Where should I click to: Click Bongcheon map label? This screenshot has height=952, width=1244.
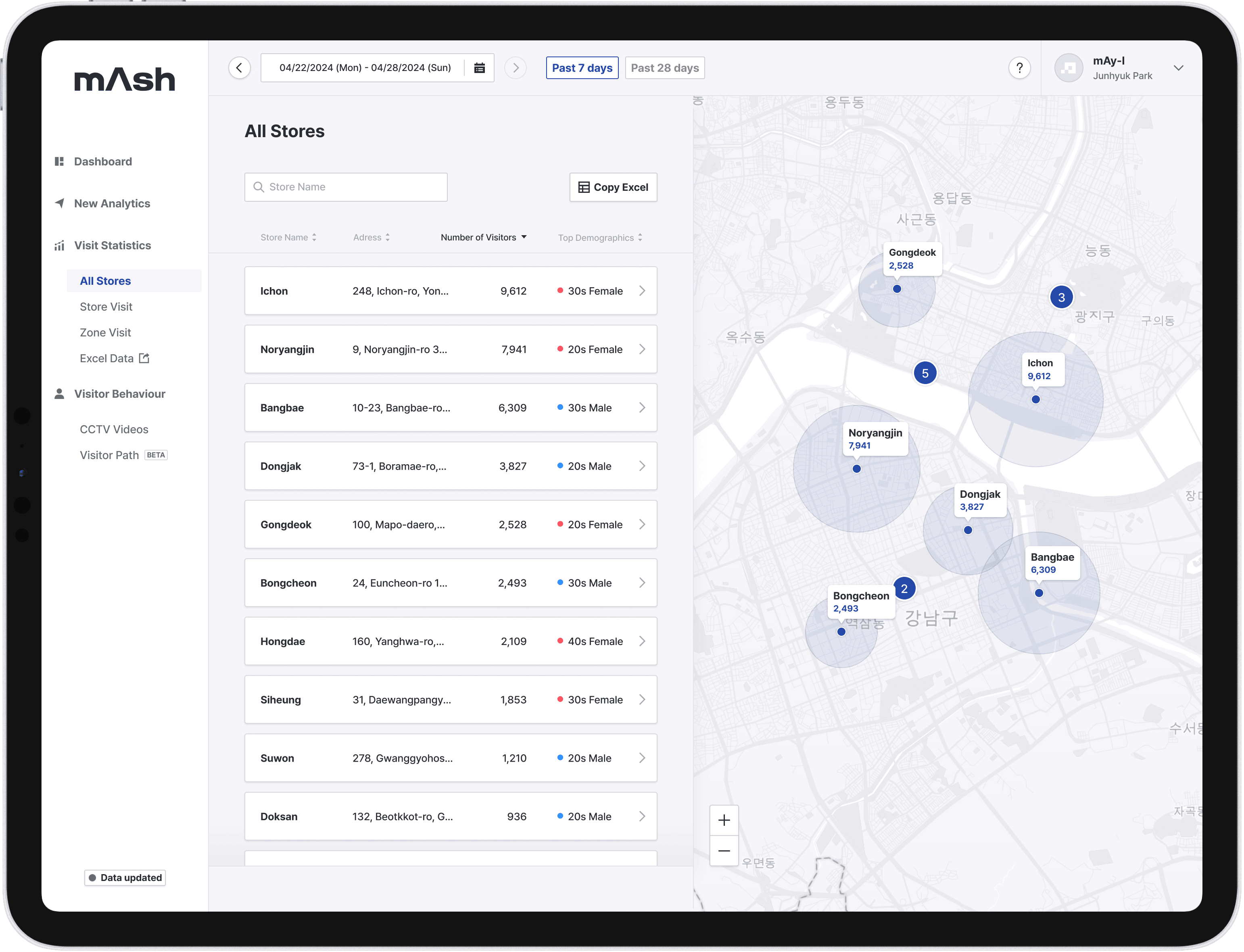(862, 602)
